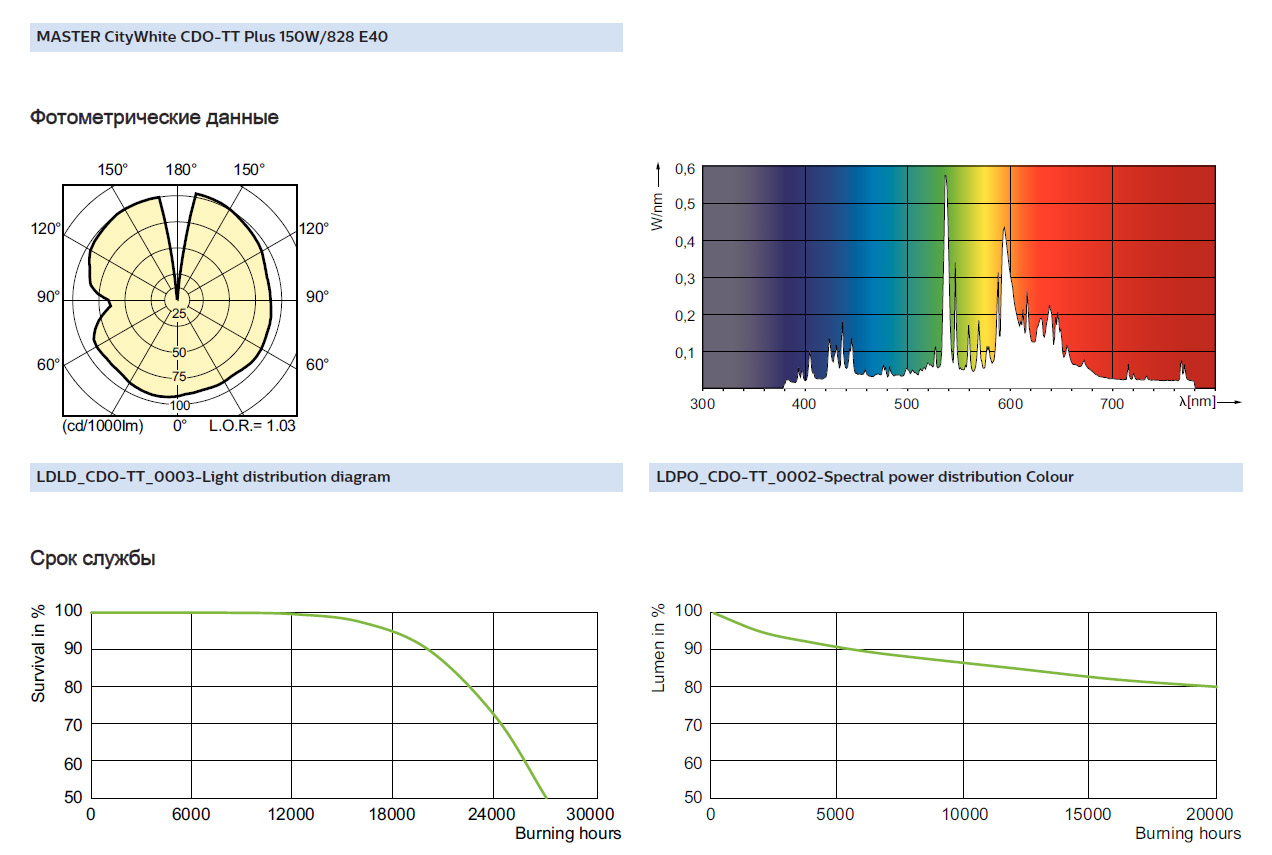
Task: Click Burning hours label under the survival chart
Action: coord(568,834)
